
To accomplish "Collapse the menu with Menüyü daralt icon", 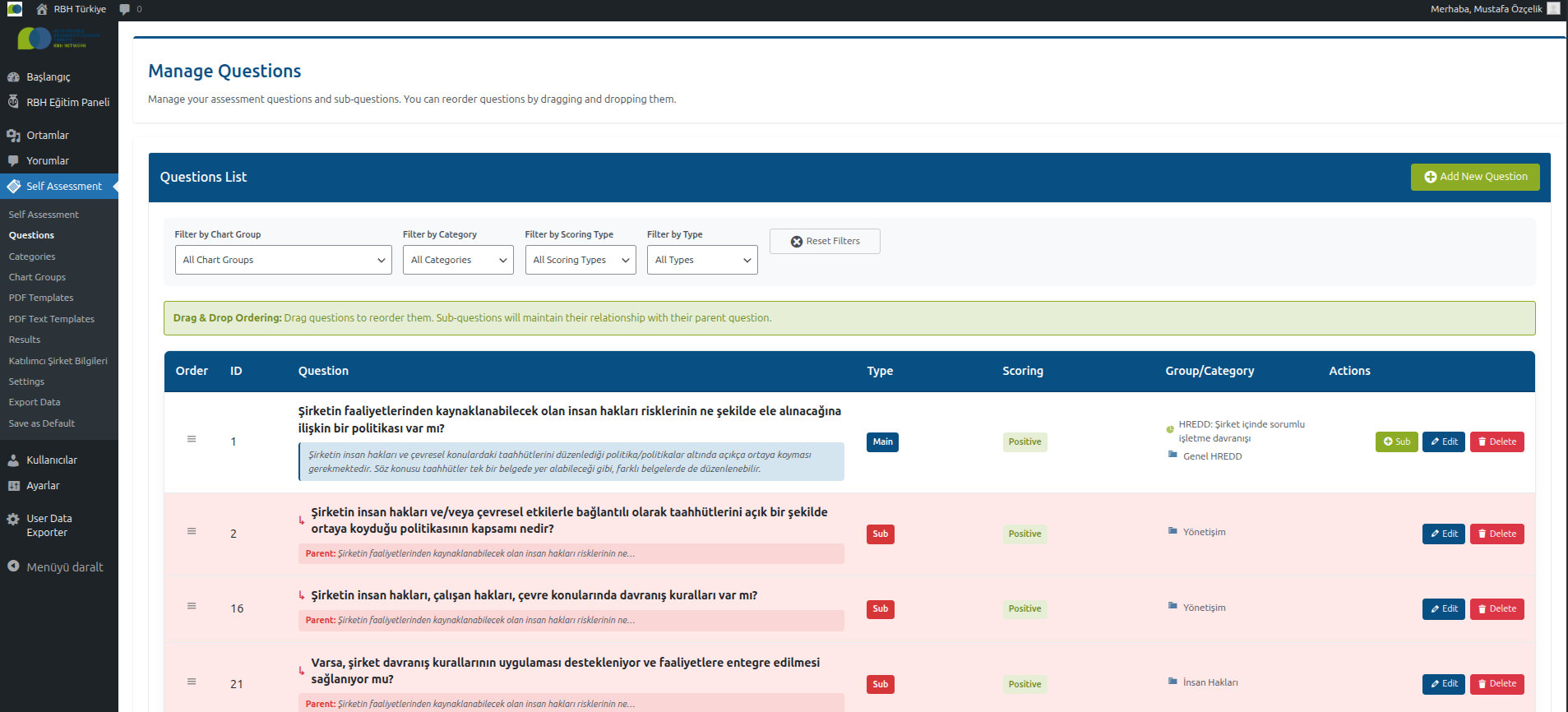I will [13, 566].
